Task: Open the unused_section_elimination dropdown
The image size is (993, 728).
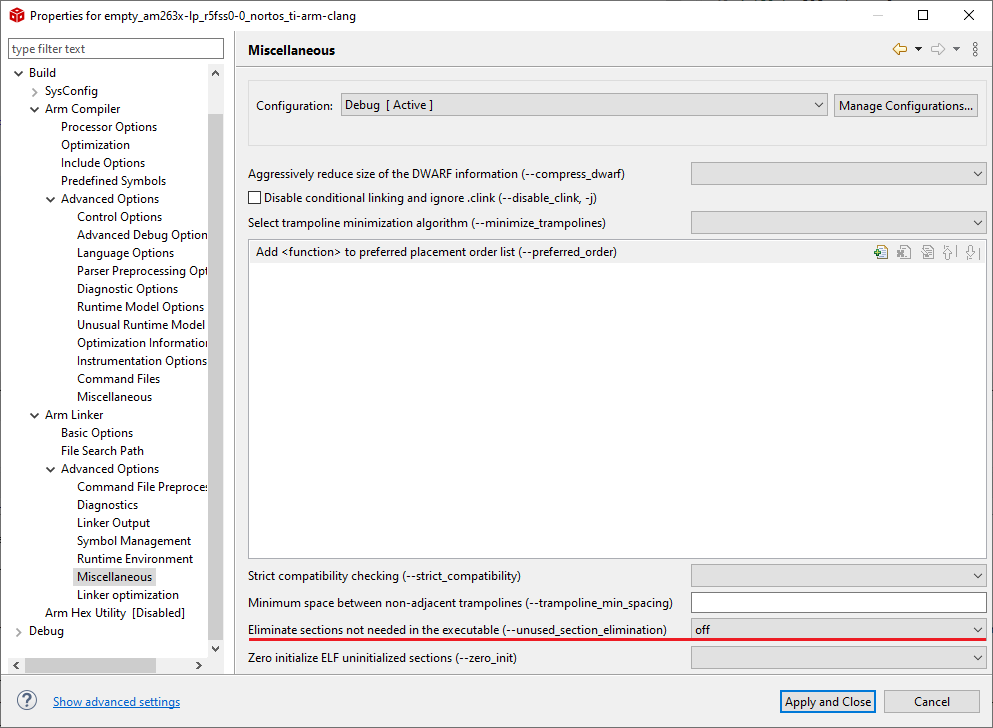Action: tap(838, 629)
